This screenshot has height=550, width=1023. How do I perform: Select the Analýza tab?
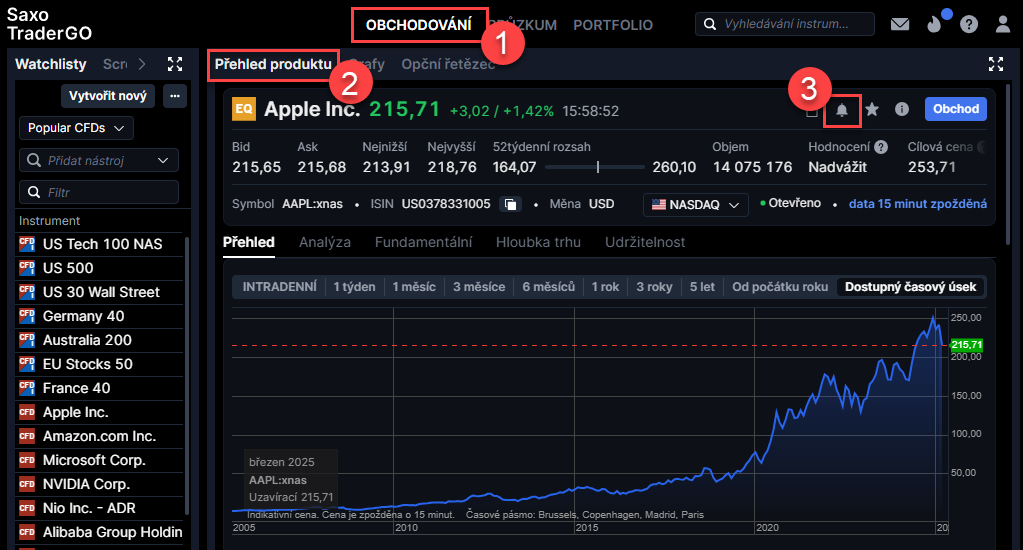point(325,242)
